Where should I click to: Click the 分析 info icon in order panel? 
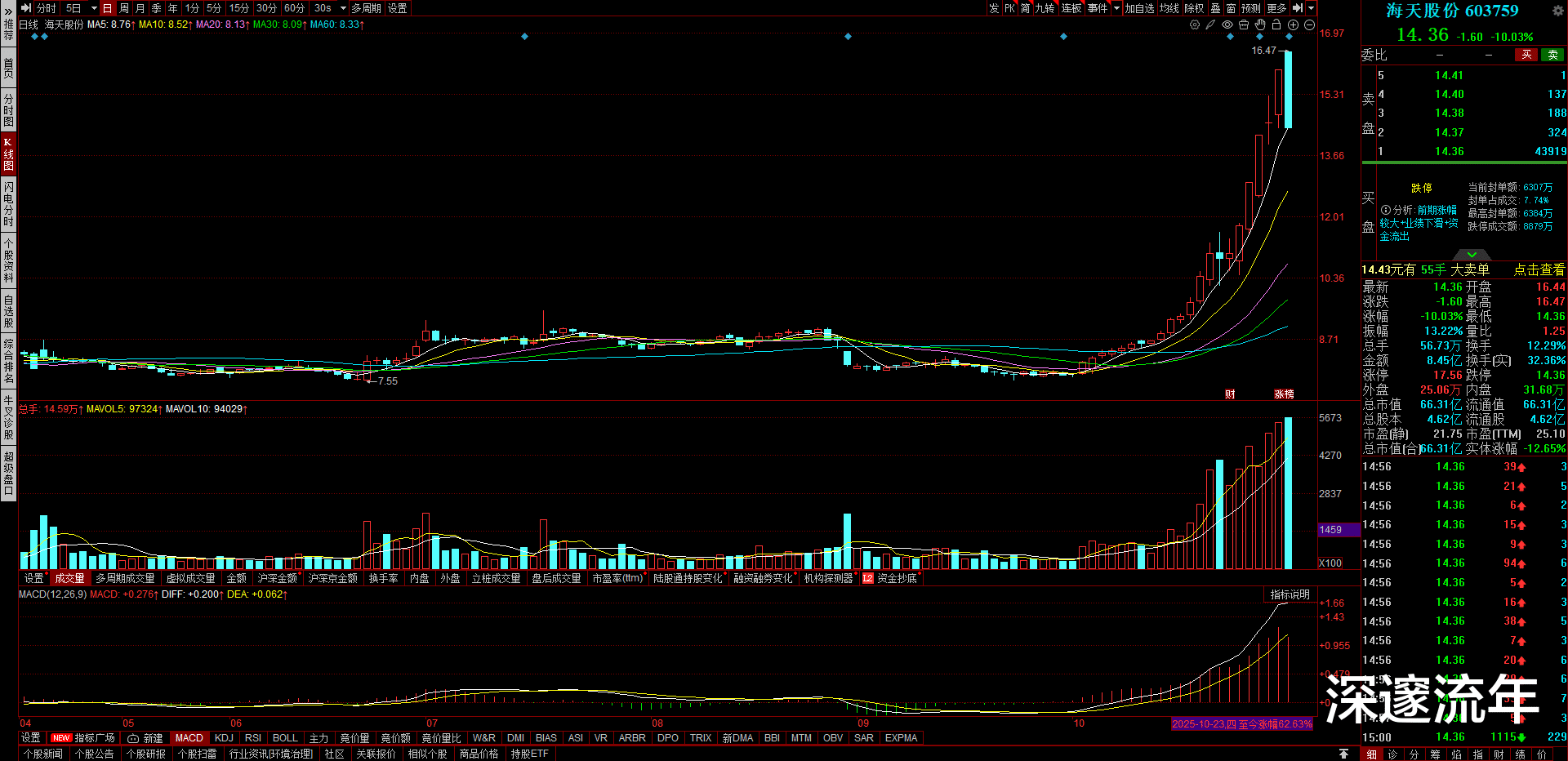pos(1385,210)
